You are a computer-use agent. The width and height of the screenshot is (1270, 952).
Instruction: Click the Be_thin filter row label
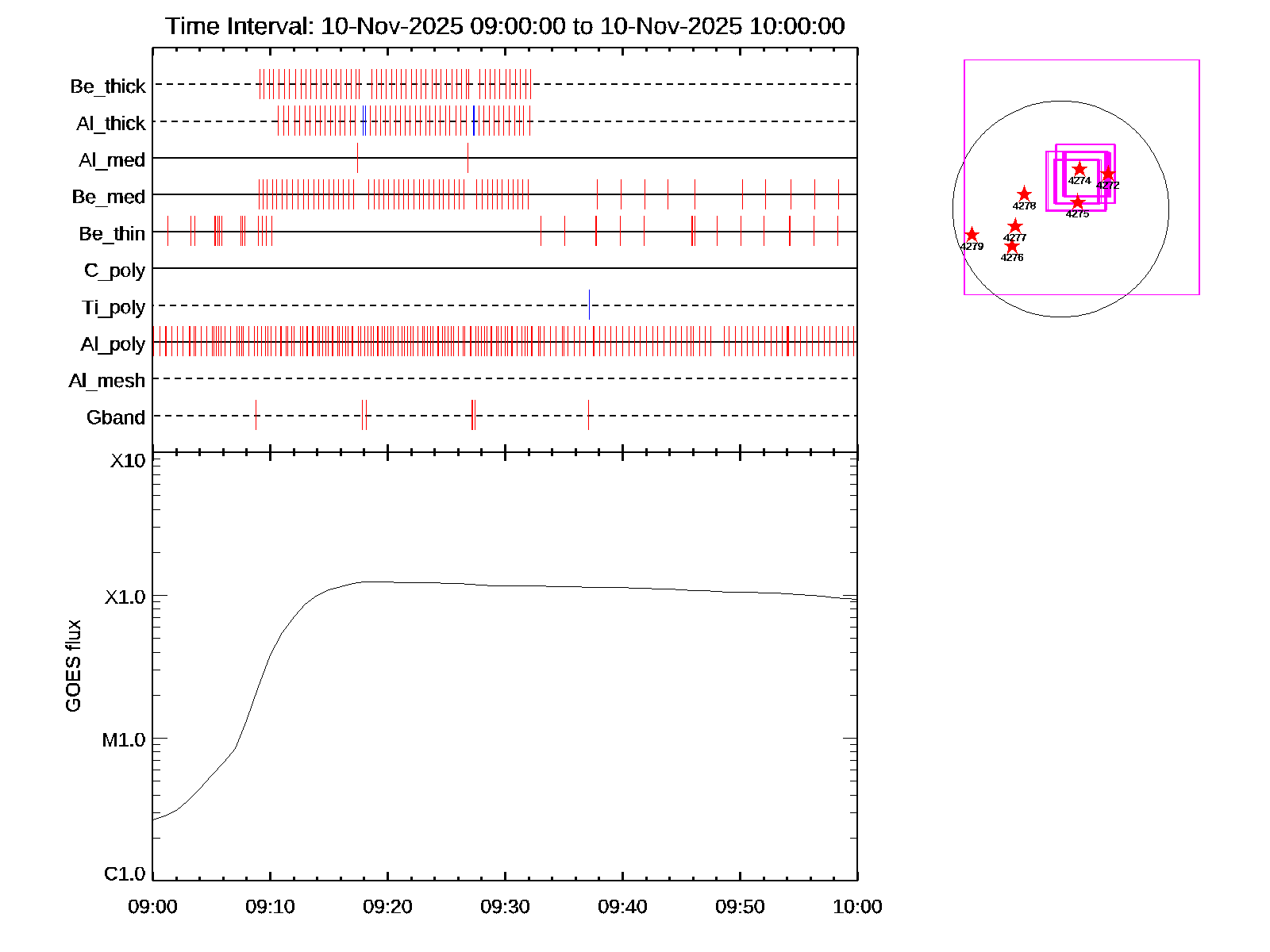112,234
